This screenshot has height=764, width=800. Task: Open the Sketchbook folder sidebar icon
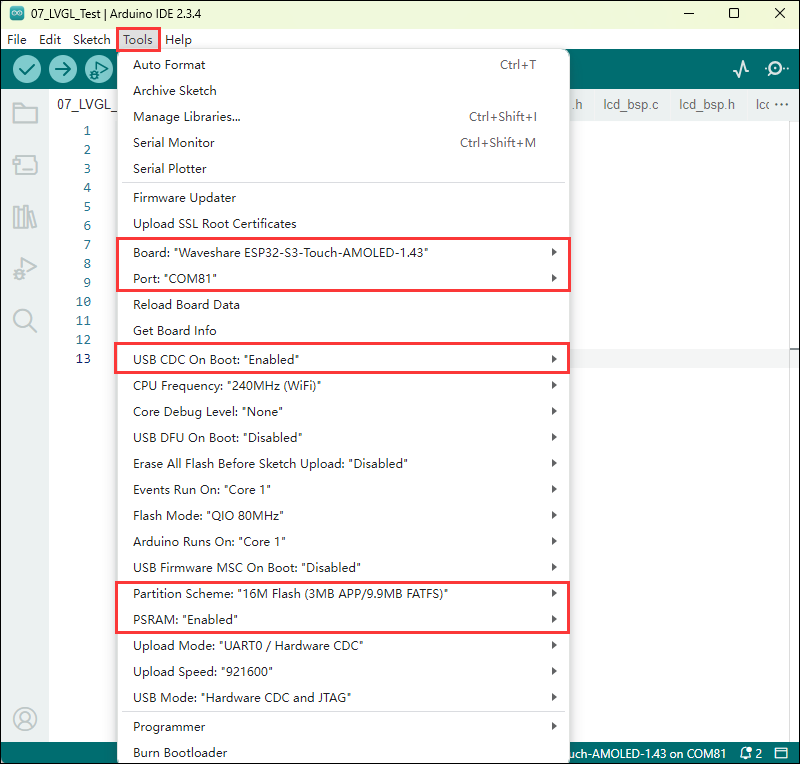pyautogui.click(x=25, y=113)
